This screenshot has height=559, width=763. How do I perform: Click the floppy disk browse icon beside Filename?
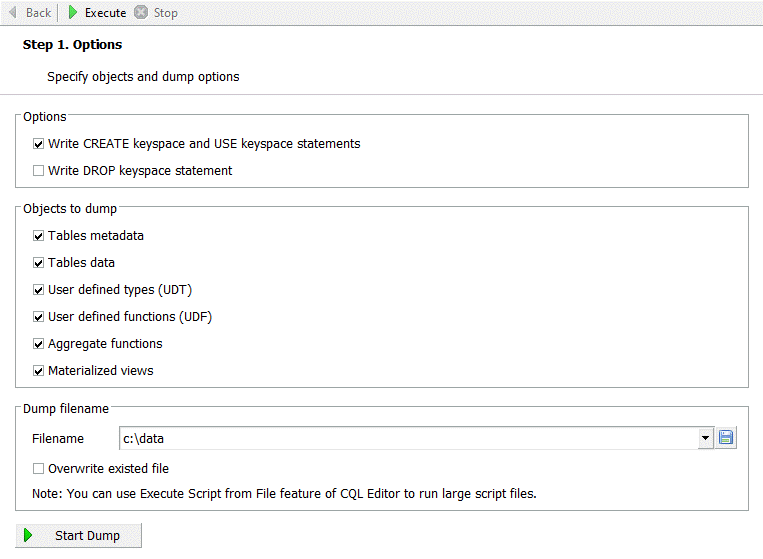coord(726,438)
